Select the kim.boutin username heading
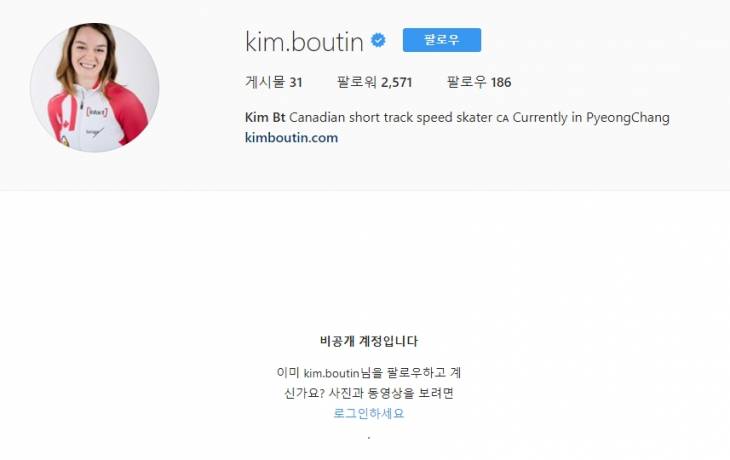This screenshot has width=730, height=460. coord(304,42)
